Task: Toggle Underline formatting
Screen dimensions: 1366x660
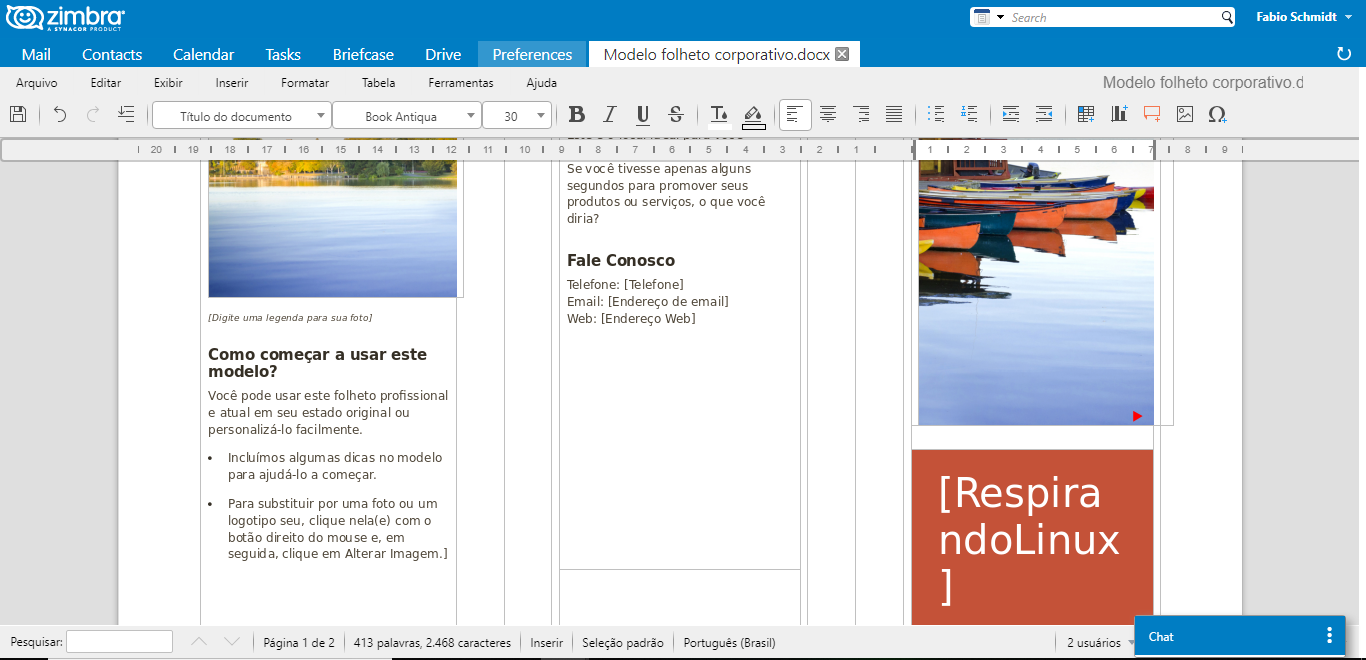Action: [x=643, y=115]
